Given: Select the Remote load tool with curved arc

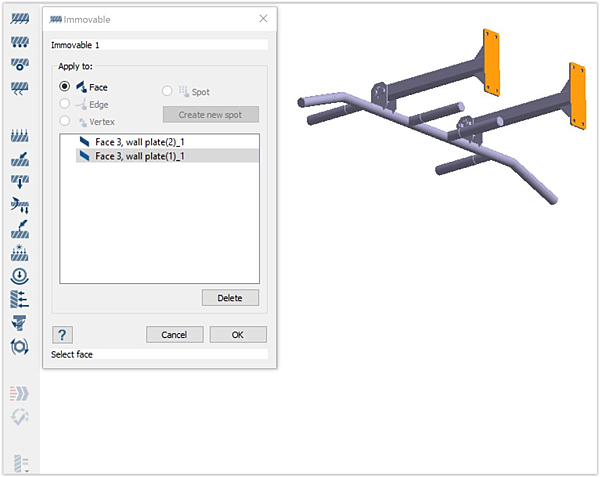Looking at the screenshot, I should tap(20, 205).
